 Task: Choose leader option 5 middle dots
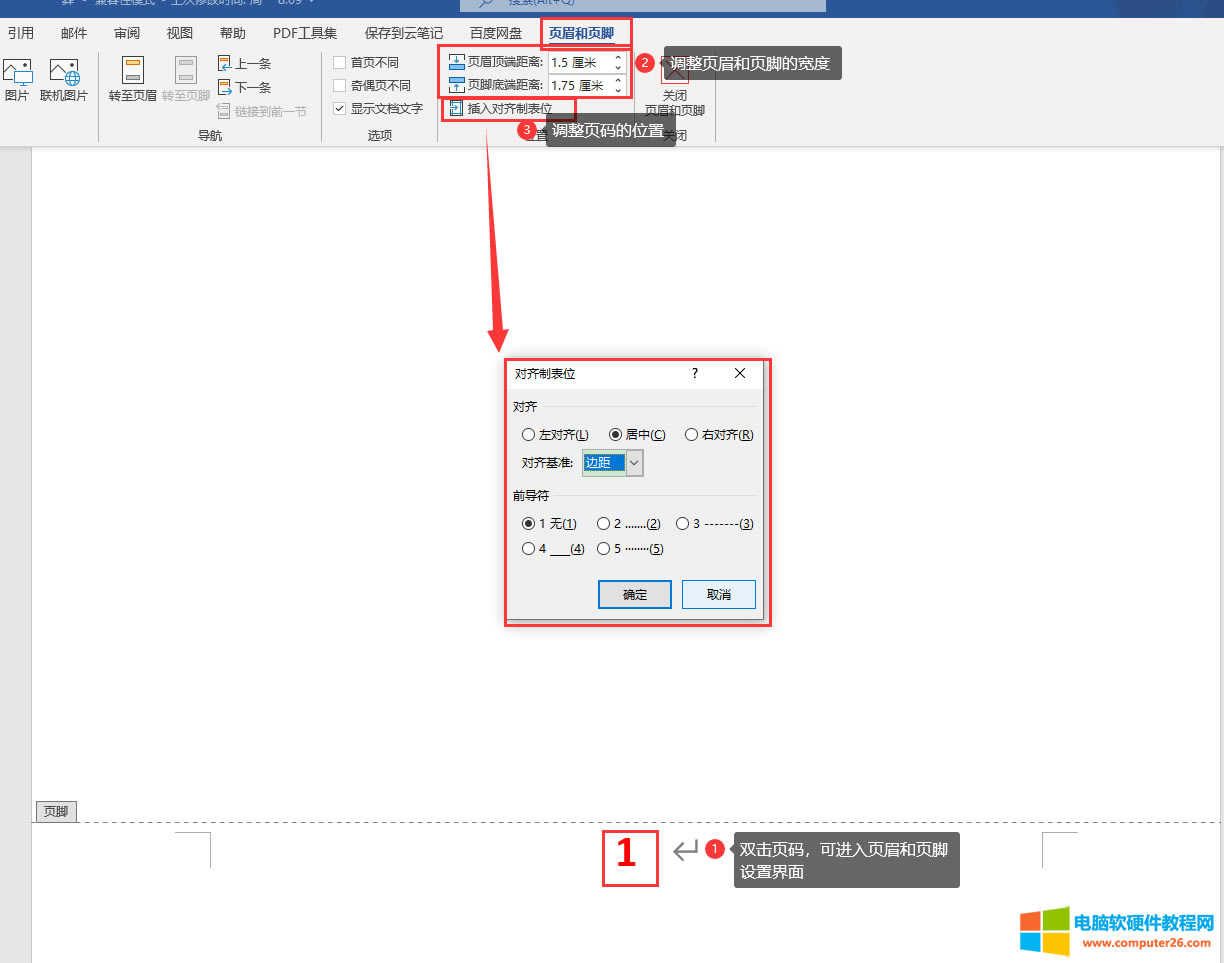click(603, 548)
